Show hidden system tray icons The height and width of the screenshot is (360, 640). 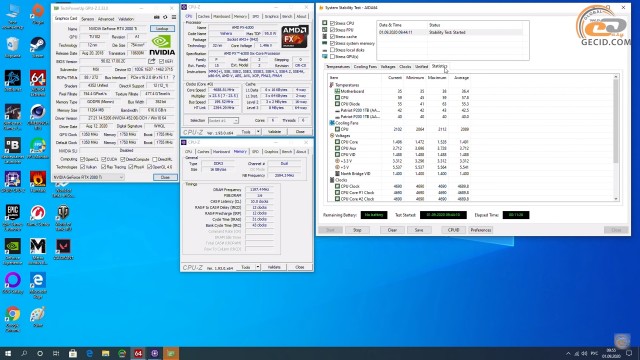[x=568, y=353]
